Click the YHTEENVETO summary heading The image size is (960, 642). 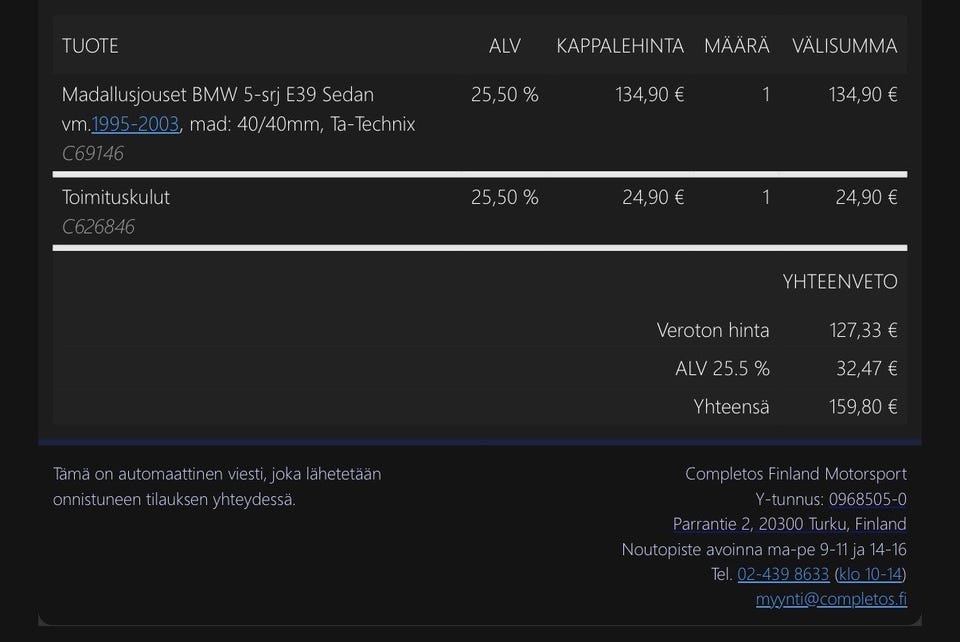[x=839, y=282]
